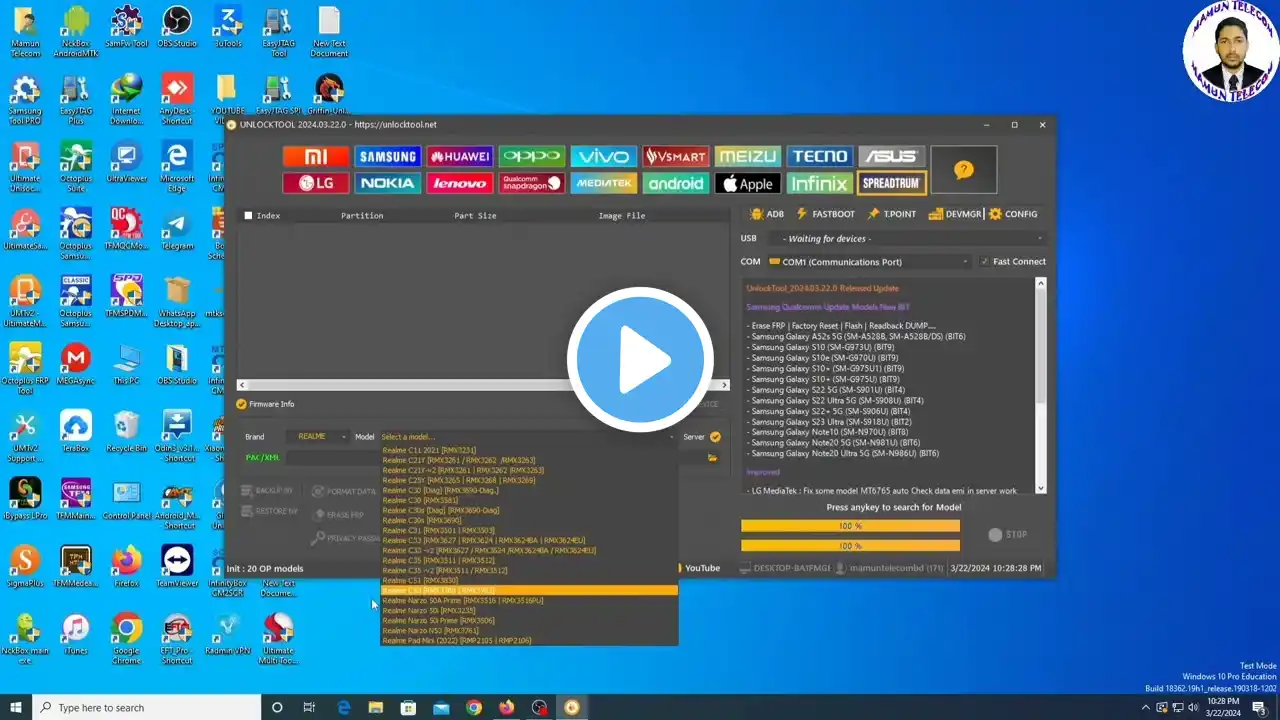Open the Windows Start menu
Screen dimensions: 1280x720
point(15,708)
